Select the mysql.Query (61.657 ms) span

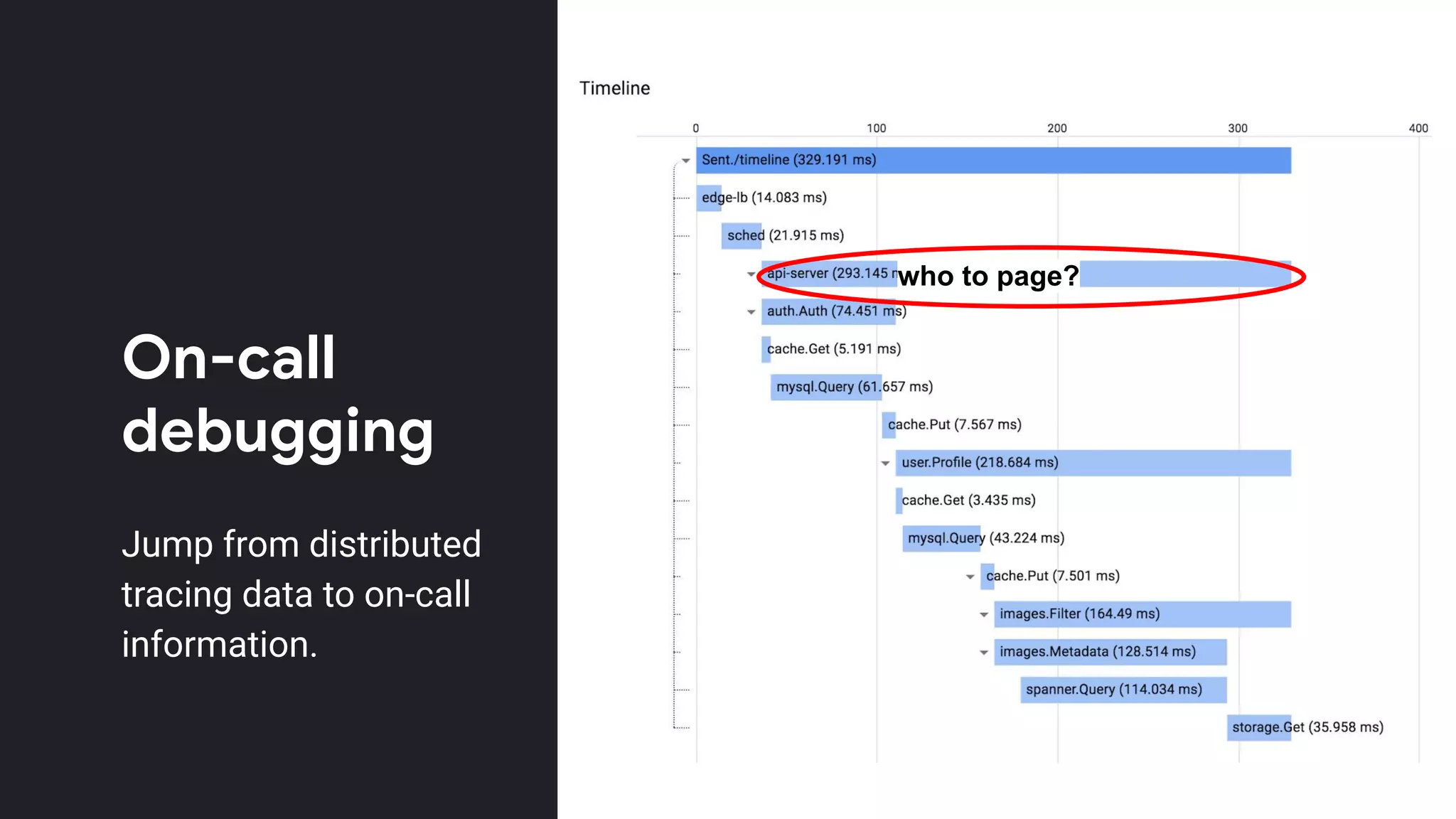pyautogui.click(x=826, y=387)
